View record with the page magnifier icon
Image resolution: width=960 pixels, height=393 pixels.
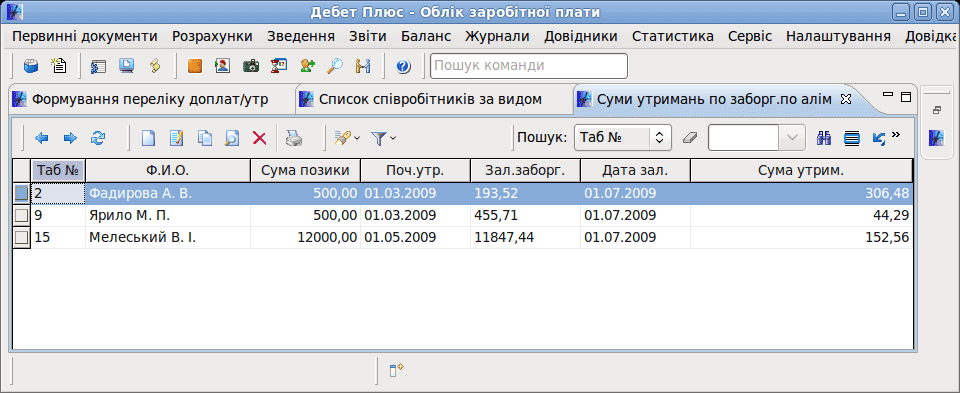coord(232,138)
